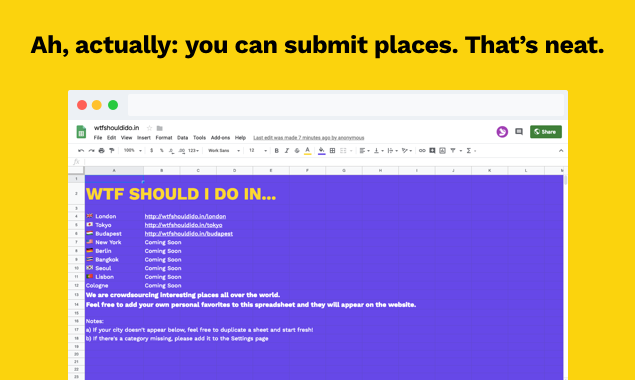Image resolution: width=635 pixels, height=380 pixels.
Task: Insert a link with chain icon
Action: coord(422,151)
